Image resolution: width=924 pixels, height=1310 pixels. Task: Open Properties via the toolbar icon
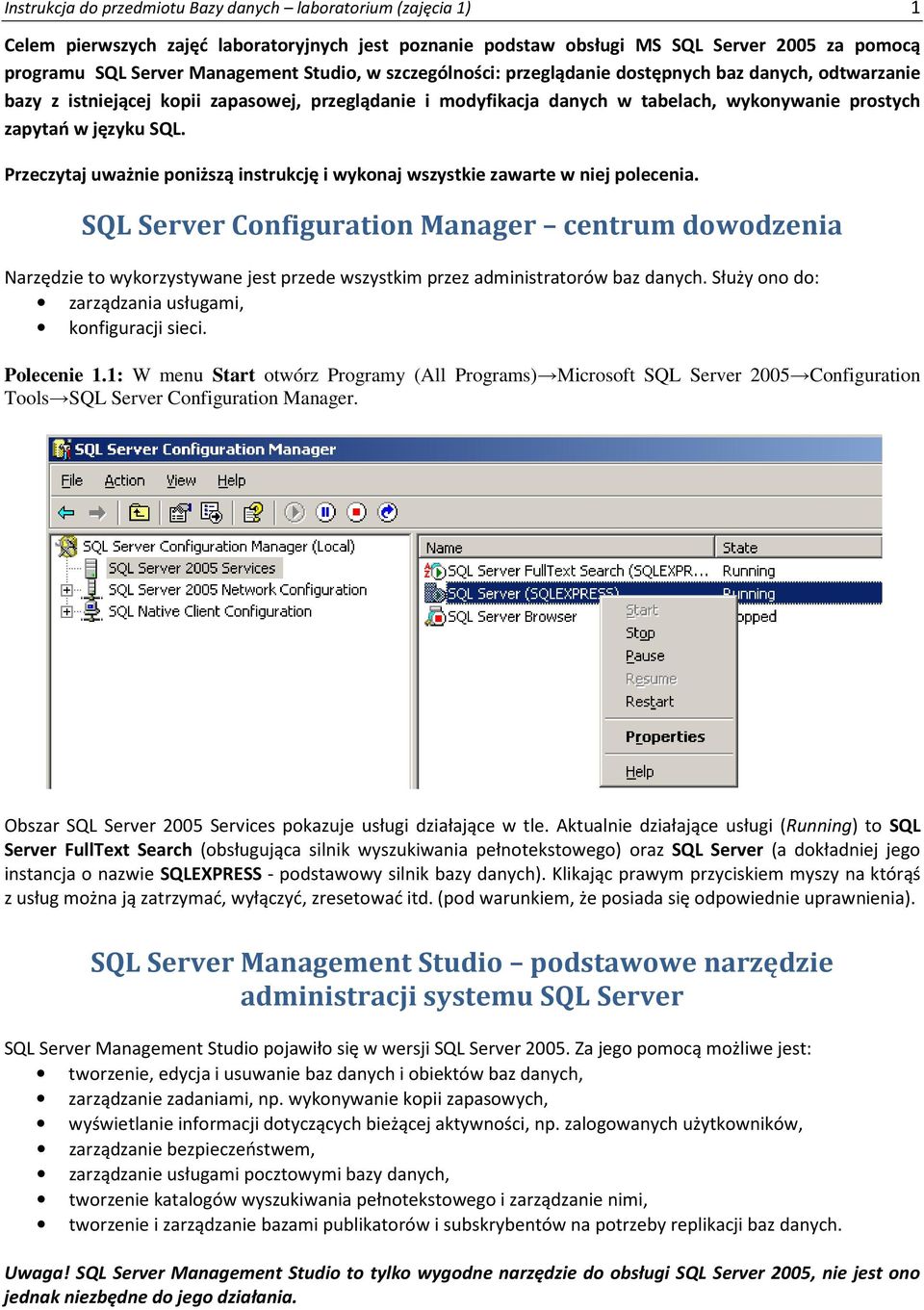click(x=180, y=512)
